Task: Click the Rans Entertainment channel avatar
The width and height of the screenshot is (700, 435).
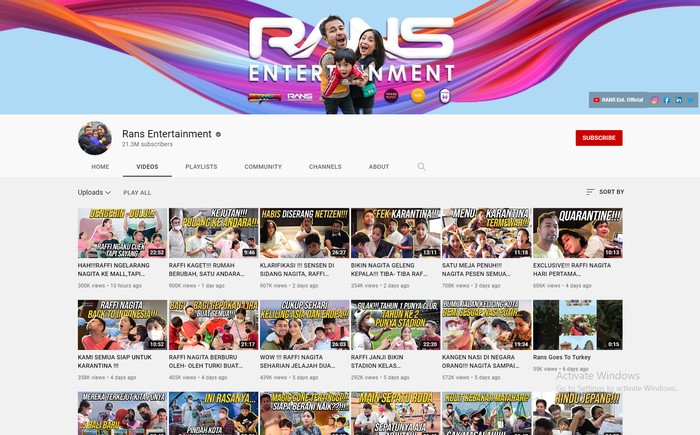Action: (95, 138)
